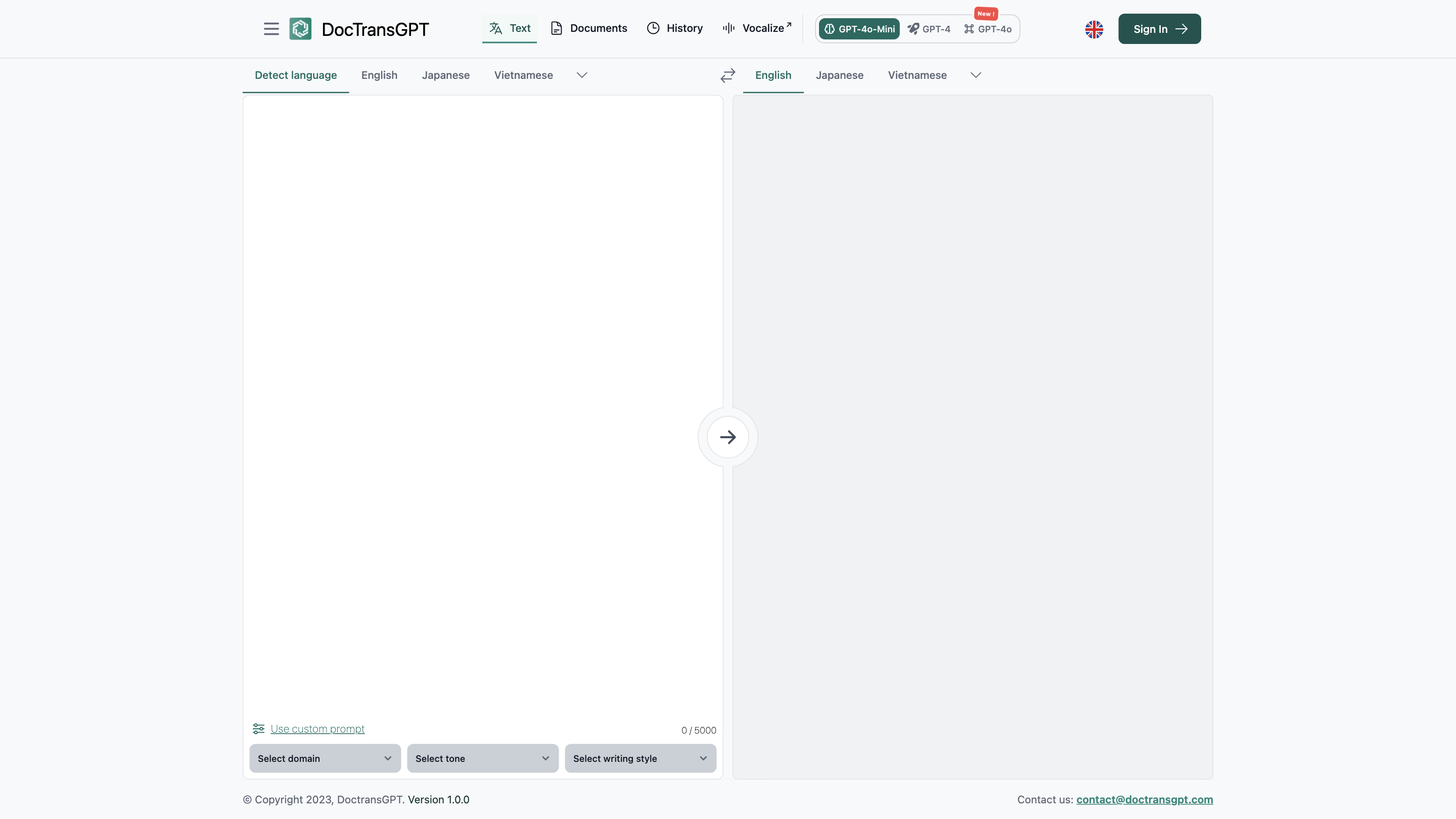
Task: Open the UK flag language selector
Action: click(1094, 29)
